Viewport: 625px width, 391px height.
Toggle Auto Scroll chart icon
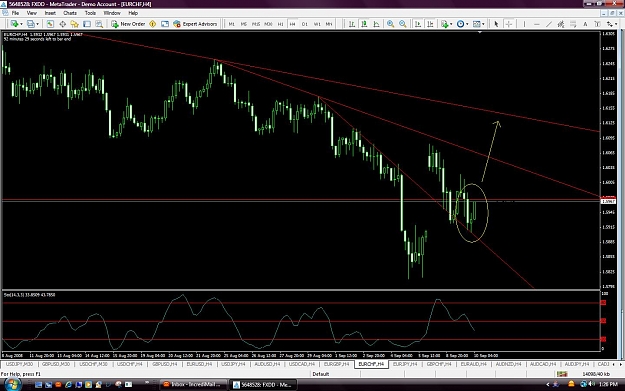tap(418, 24)
